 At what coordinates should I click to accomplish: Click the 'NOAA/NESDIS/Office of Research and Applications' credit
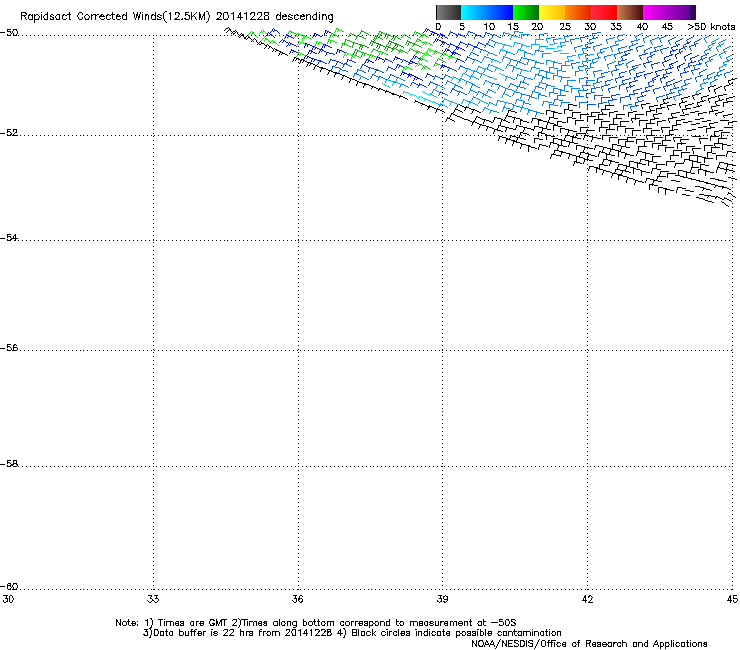click(x=589, y=644)
